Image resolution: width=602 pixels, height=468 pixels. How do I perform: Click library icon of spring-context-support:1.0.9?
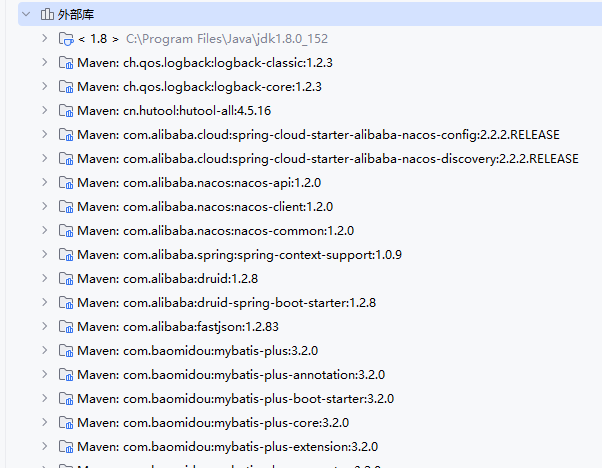click(x=66, y=255)
